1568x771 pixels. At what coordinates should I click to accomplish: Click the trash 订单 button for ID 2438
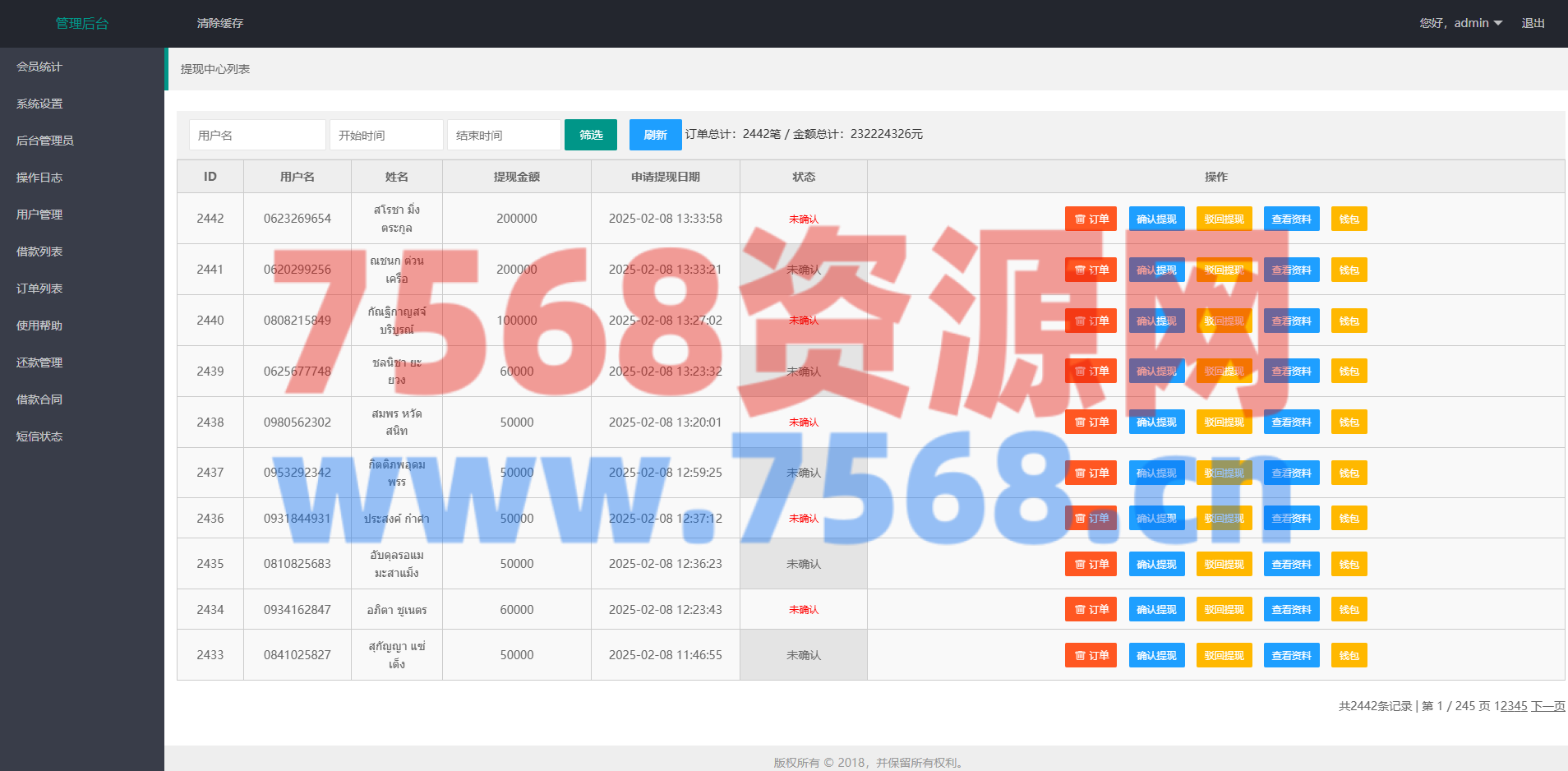coord(1091,422)
